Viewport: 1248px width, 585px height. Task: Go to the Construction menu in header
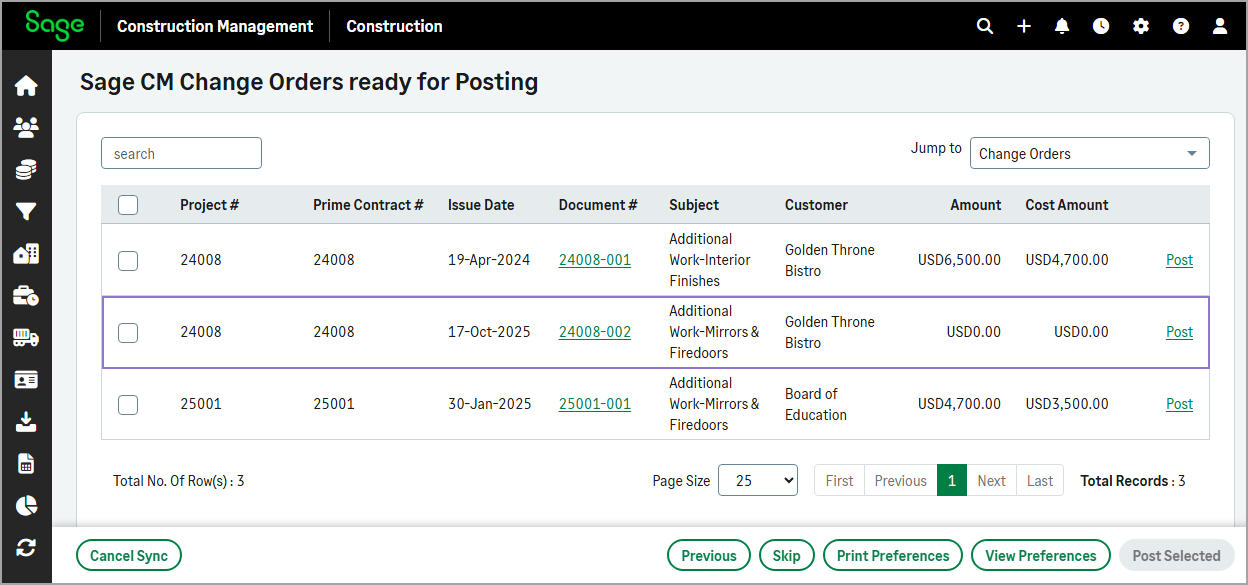(x=394, y=27)
